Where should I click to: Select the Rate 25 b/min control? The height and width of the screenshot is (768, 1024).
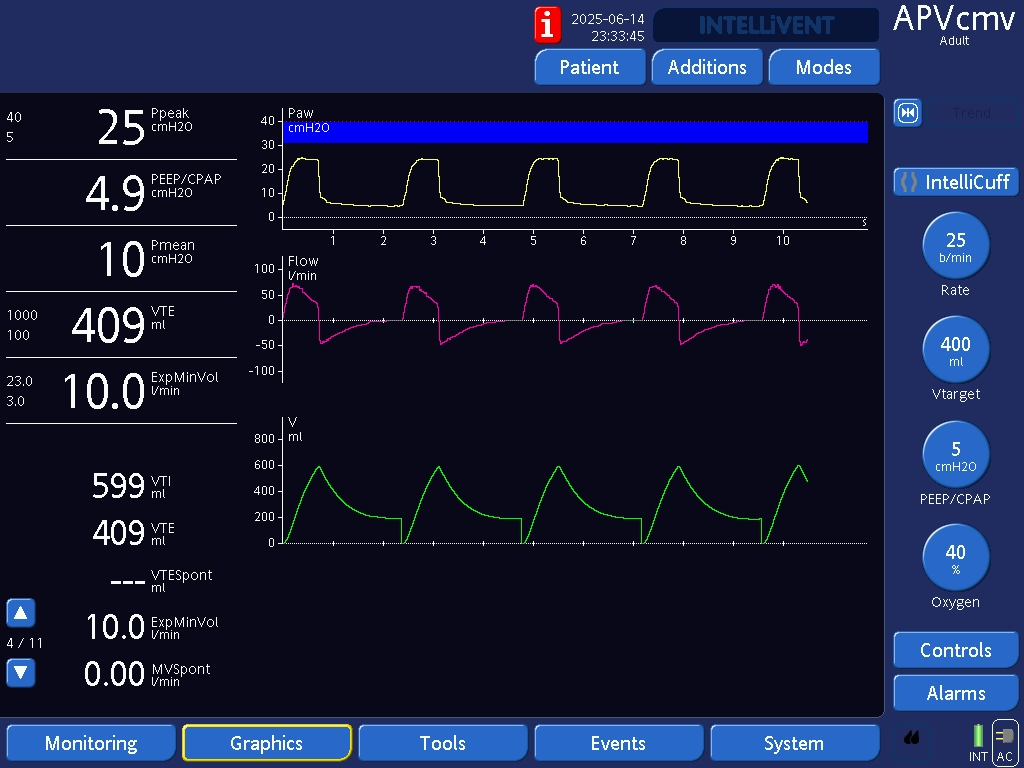coord(955,245)
